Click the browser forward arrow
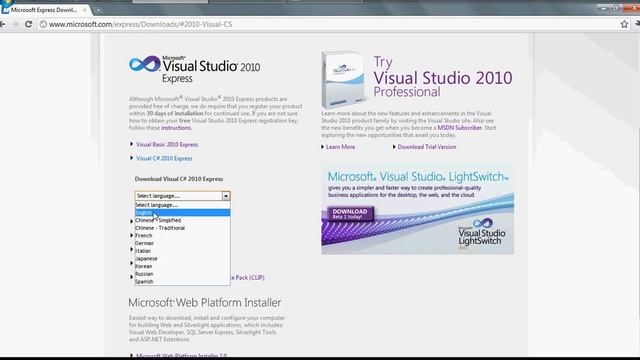This screenshot has width=640, height=360. pyautogui.click(x=15, y=24)
